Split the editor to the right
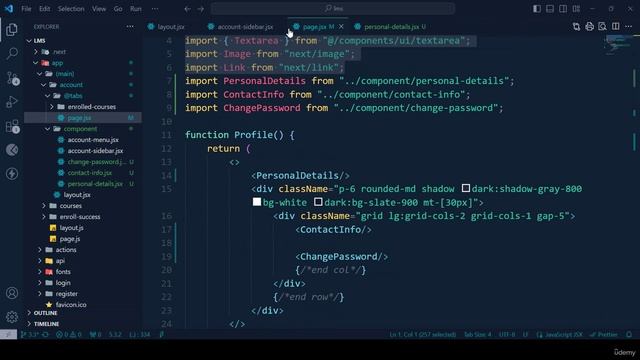This screenshot has height=360, width=640. pyautogui.click(x=615, y=27)
